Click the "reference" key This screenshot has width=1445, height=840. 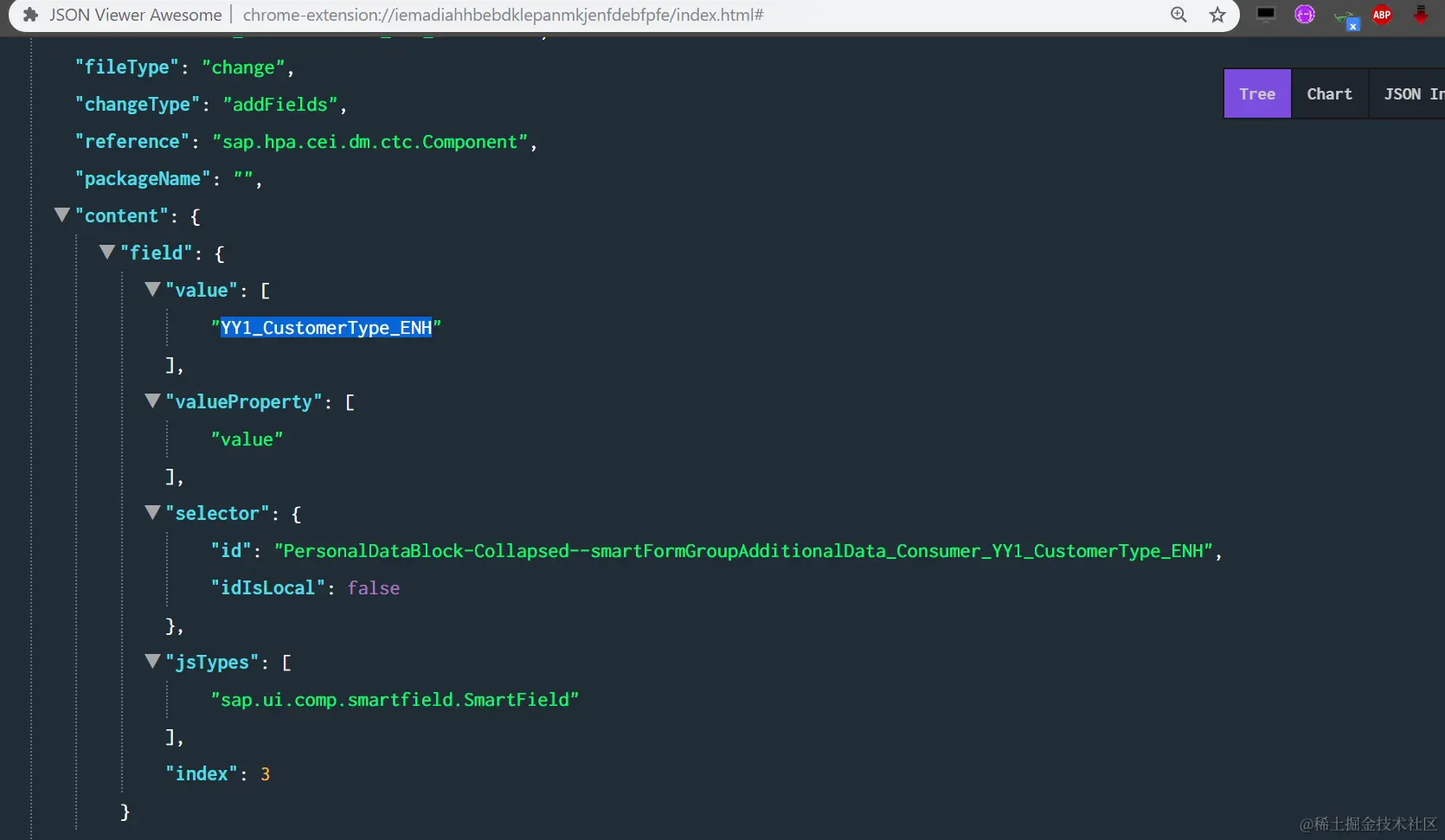[132, 142]
